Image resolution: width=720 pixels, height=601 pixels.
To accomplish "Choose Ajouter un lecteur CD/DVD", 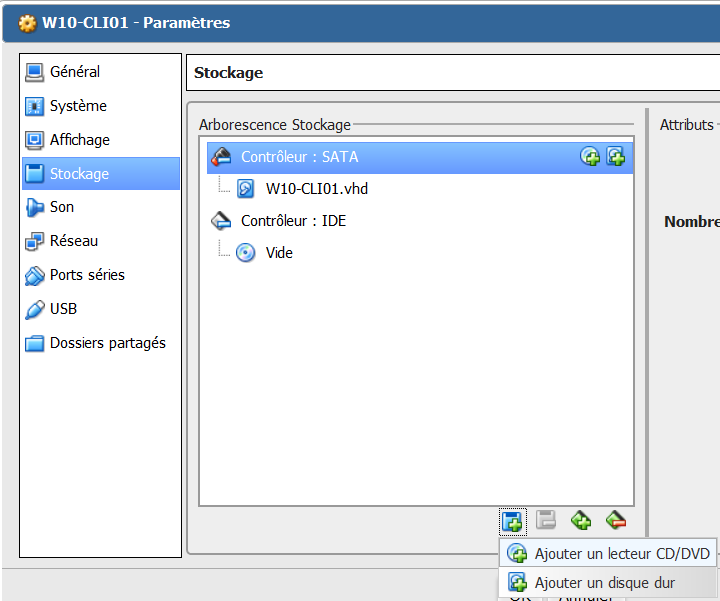I will pos(608,554).
